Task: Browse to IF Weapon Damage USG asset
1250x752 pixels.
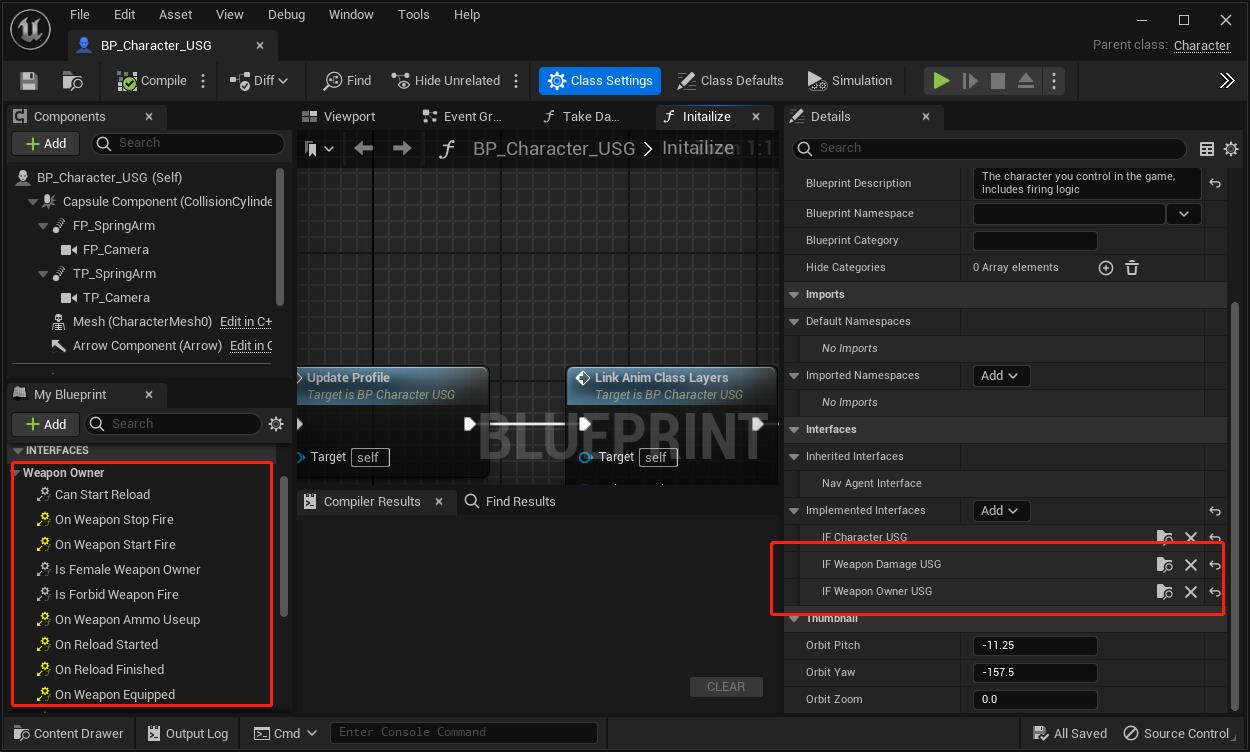Action: (1164, 565)
